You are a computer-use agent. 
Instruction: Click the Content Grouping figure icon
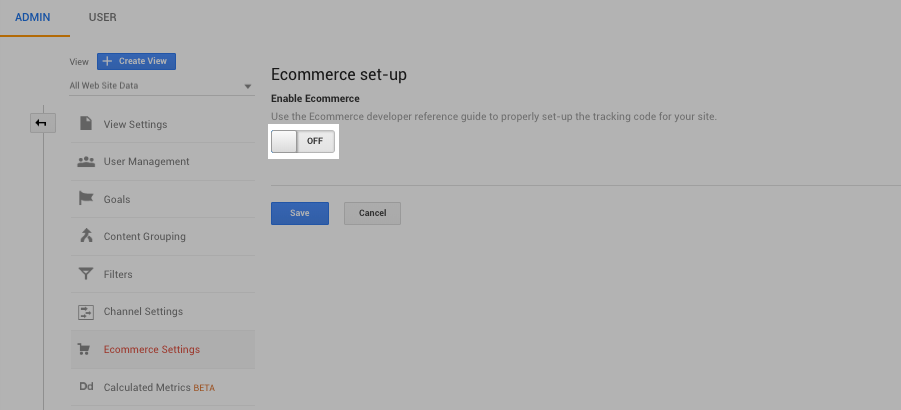tap(86, 236)
